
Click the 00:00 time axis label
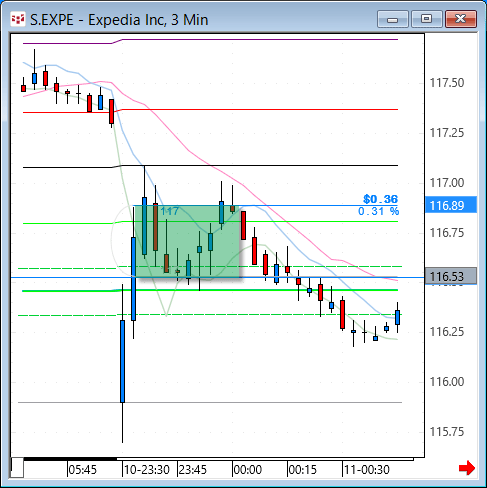(248, 470)
